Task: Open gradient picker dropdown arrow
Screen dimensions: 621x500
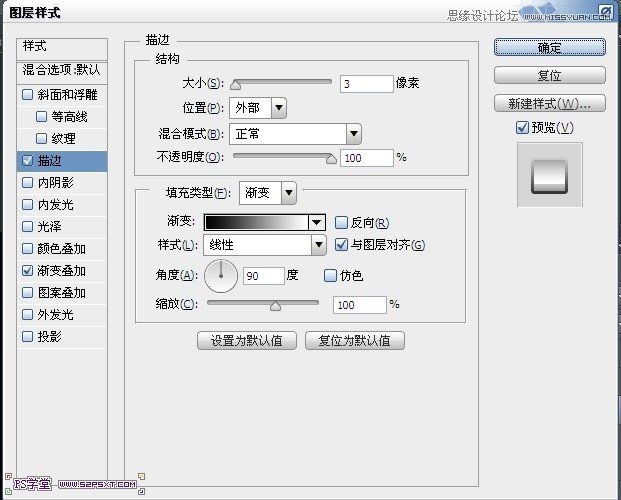Action: tap(316, 223)
